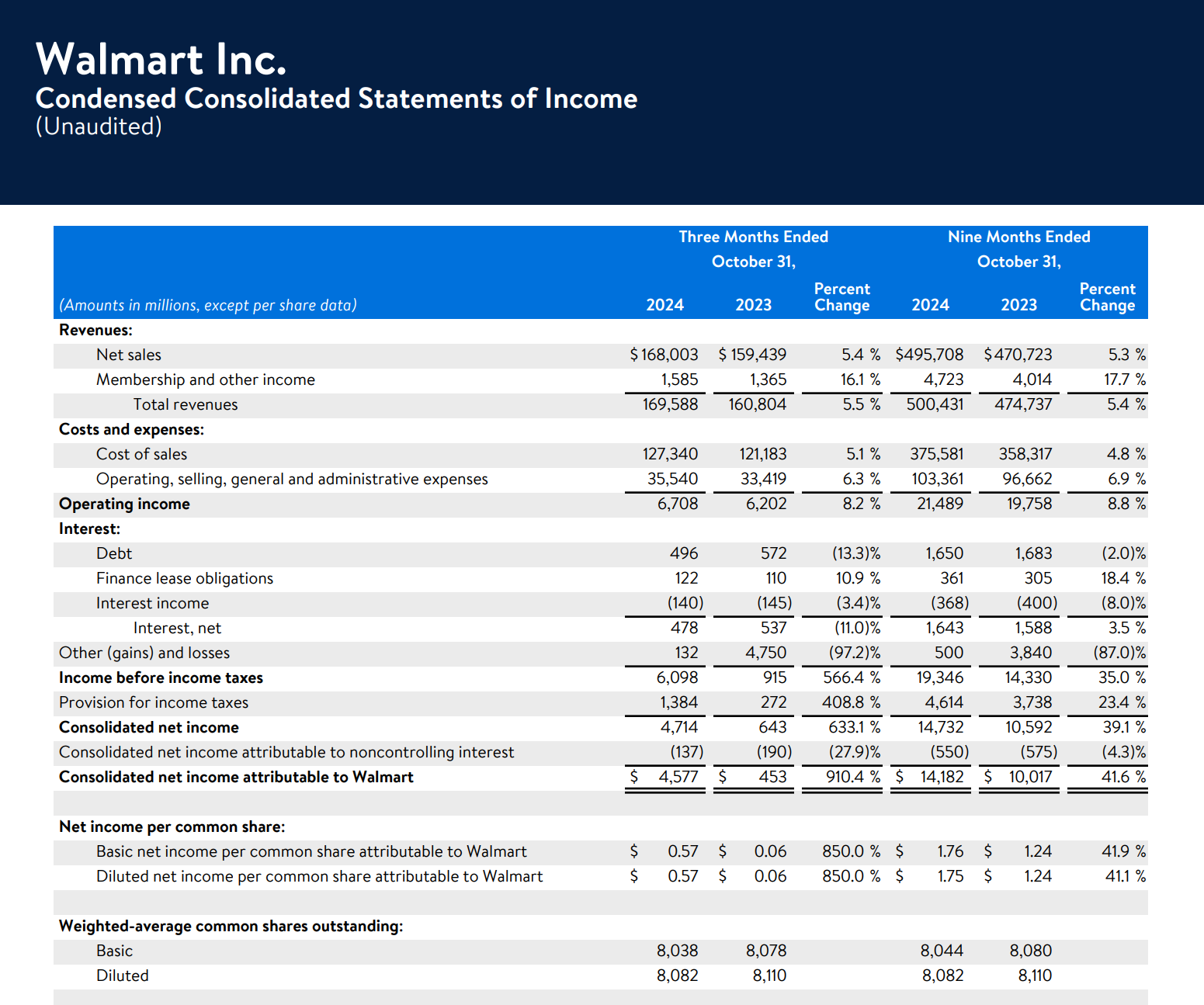
Task: Click the 'Debt' row label
Action: (x=114, y=553)
